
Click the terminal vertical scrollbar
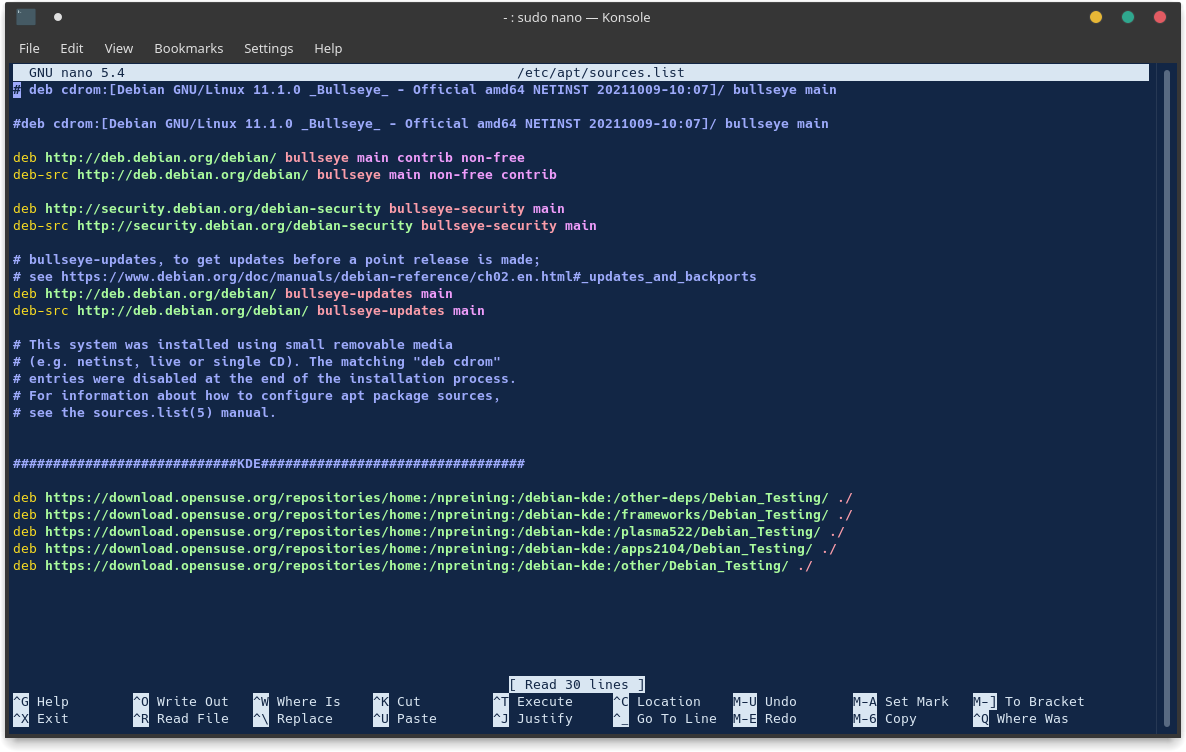(1167, 397)
